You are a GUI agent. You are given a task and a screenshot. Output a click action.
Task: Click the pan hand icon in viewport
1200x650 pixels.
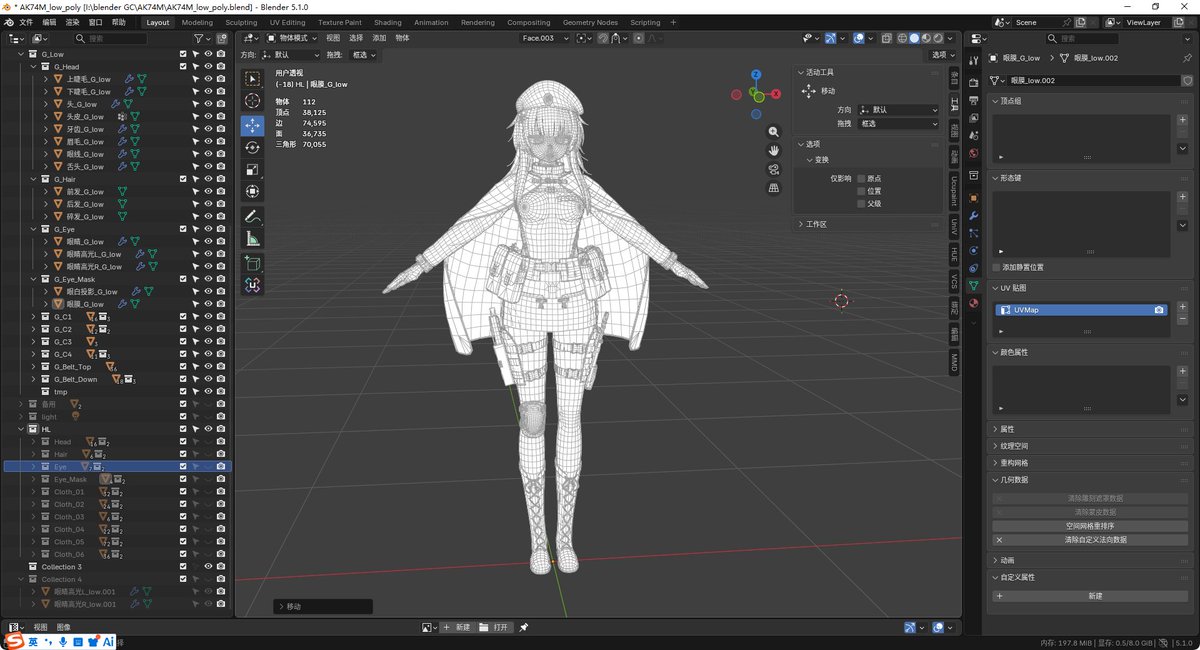pyautogui.click(x=773, y=150)
